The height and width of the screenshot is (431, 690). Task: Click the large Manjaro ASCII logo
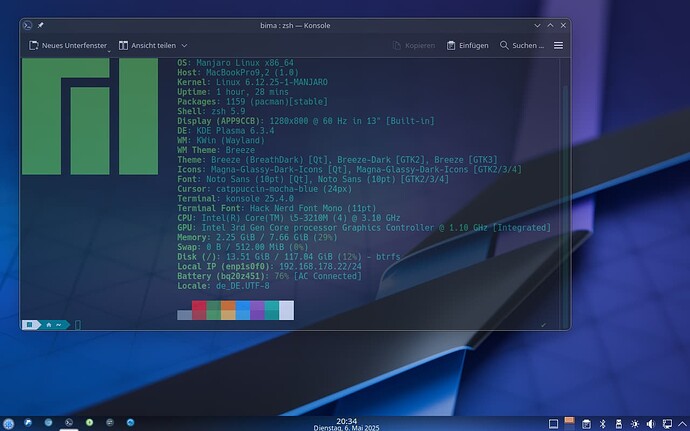pyautogui.click(x=90, y=117)
